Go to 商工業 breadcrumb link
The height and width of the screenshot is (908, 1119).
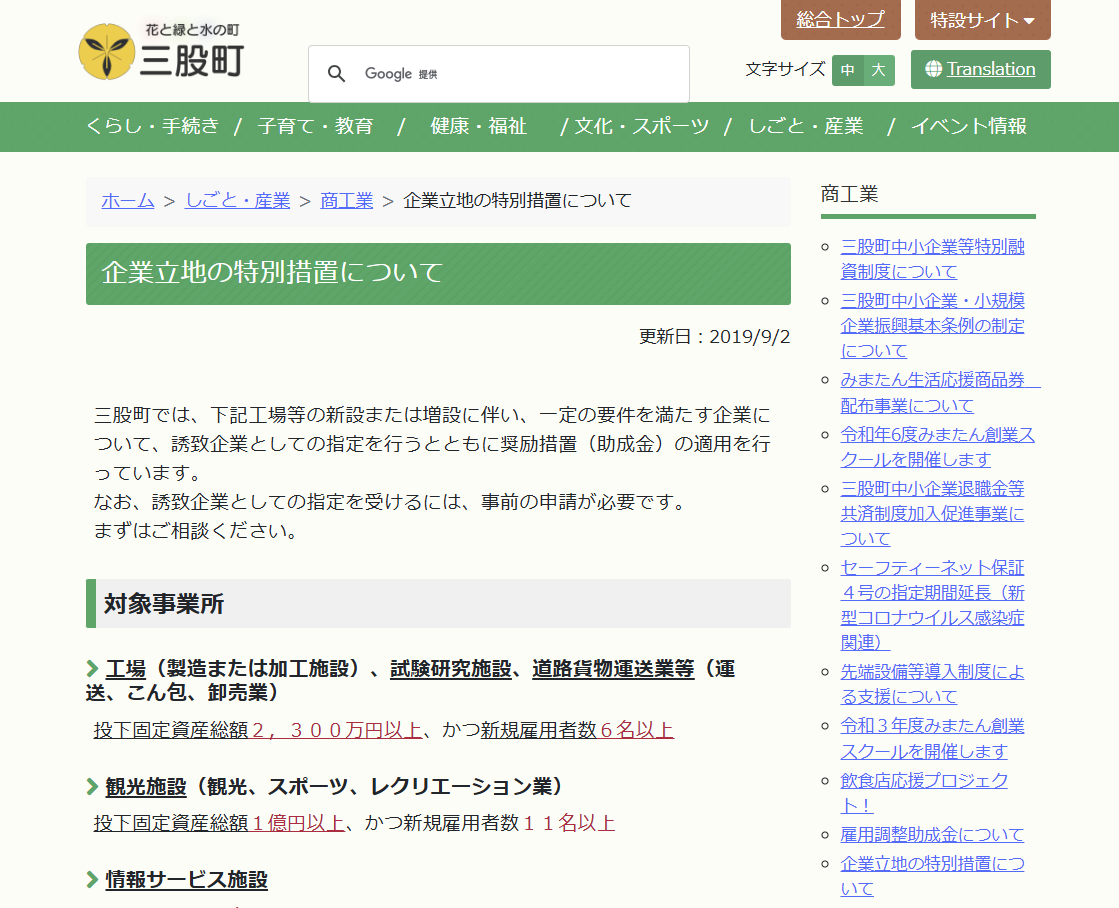pos(347,201)
